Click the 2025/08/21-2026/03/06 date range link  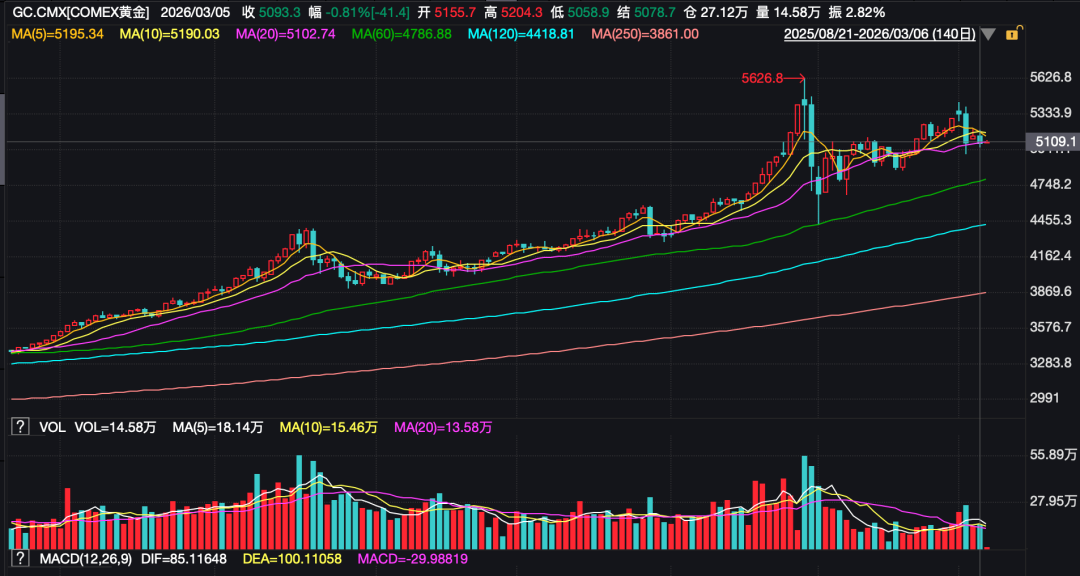[879, 34]
